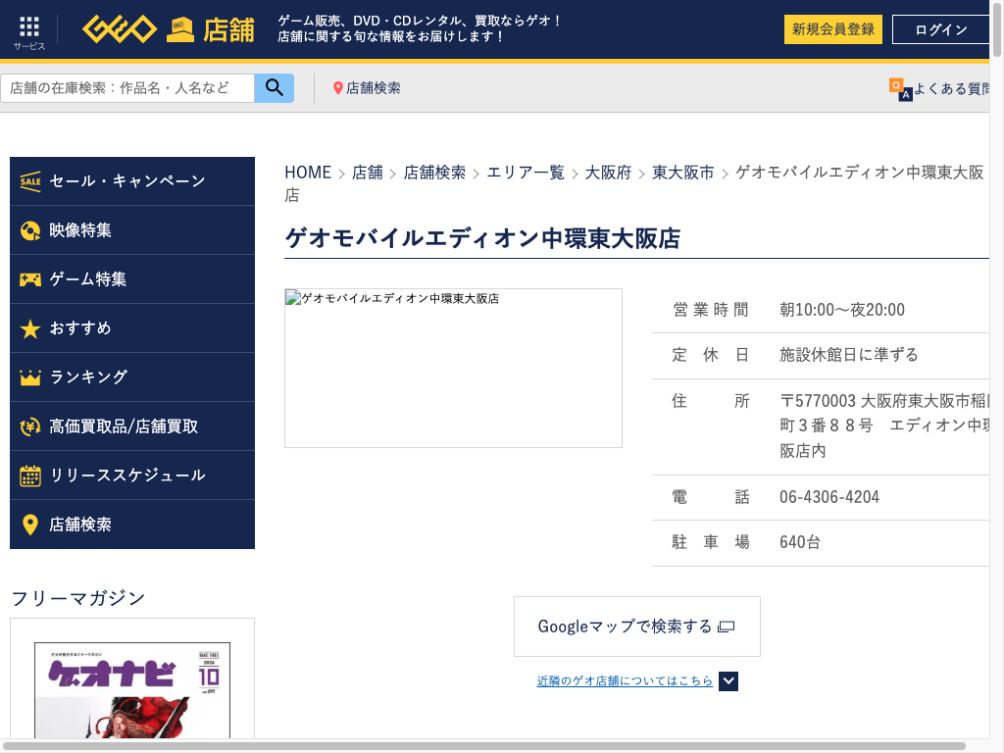The width and height of the screenshot is (1004, 753).
Task: Click the フリーマガジン heading
Action: point(78,599)
